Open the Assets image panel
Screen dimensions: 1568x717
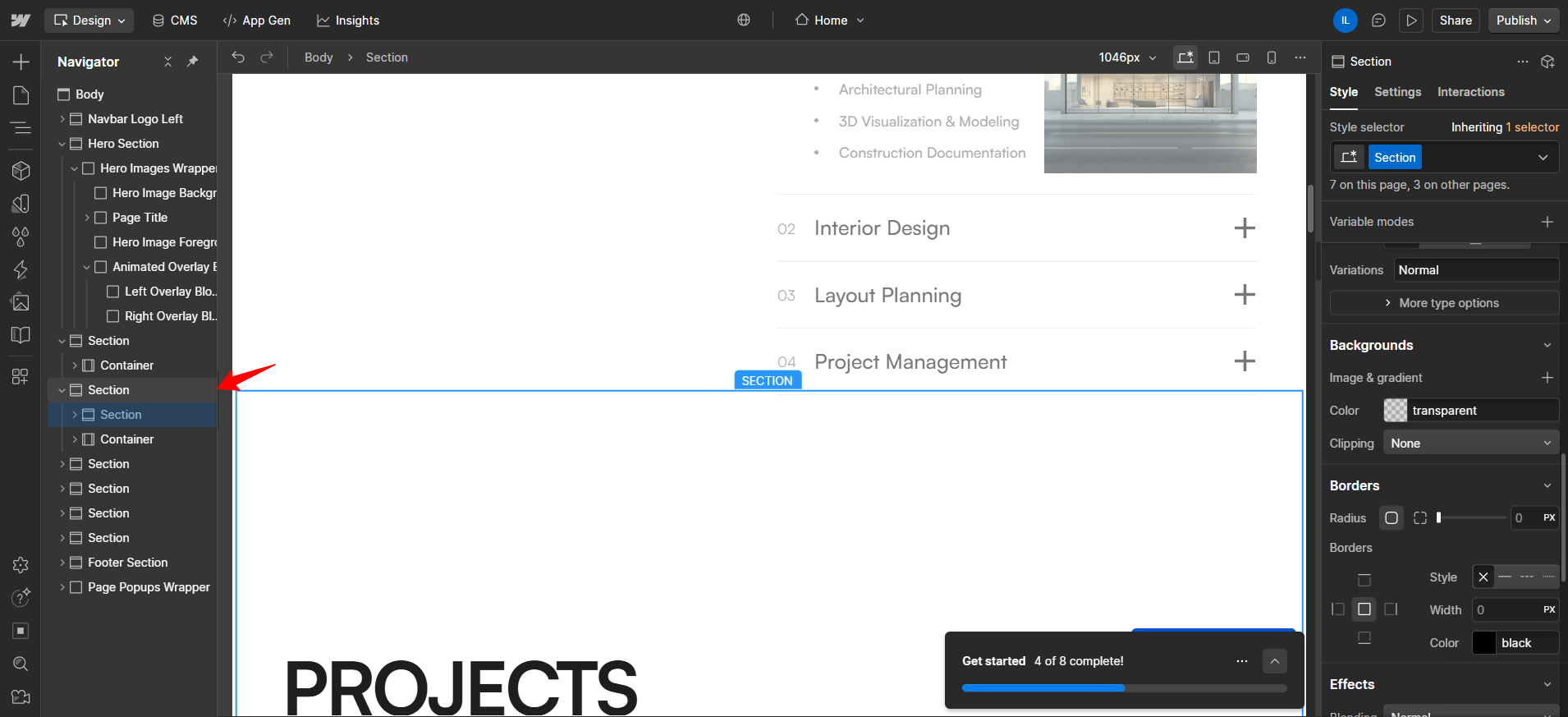pos(21,302)
